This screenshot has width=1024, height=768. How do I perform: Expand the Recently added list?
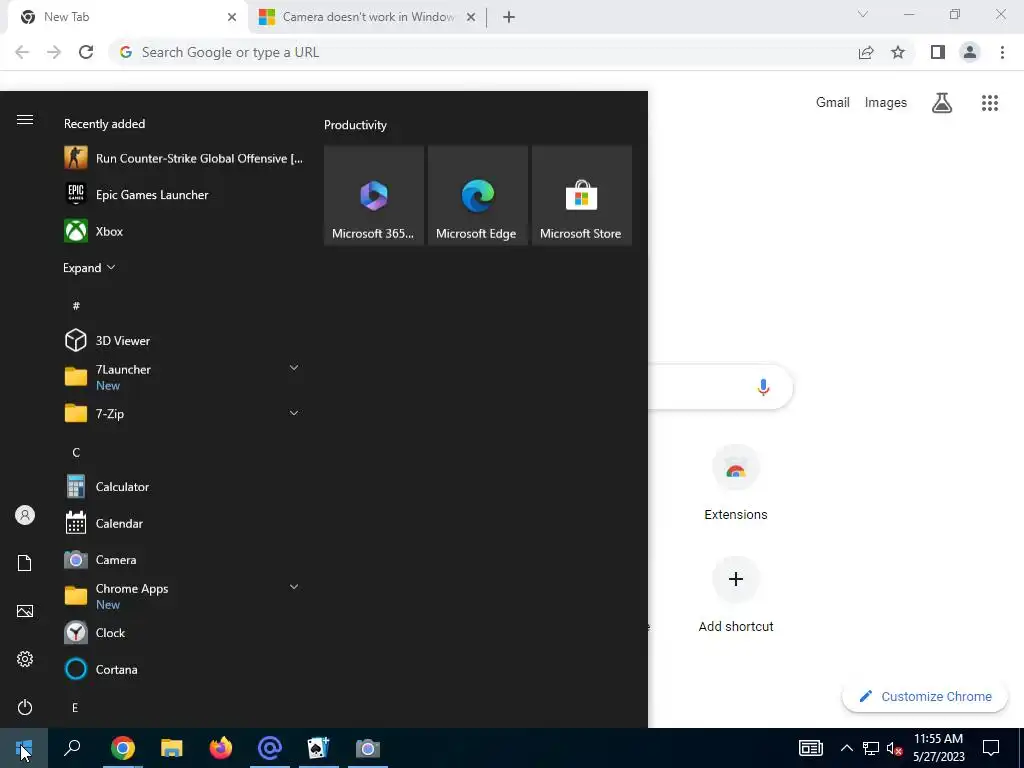[89, 268]
